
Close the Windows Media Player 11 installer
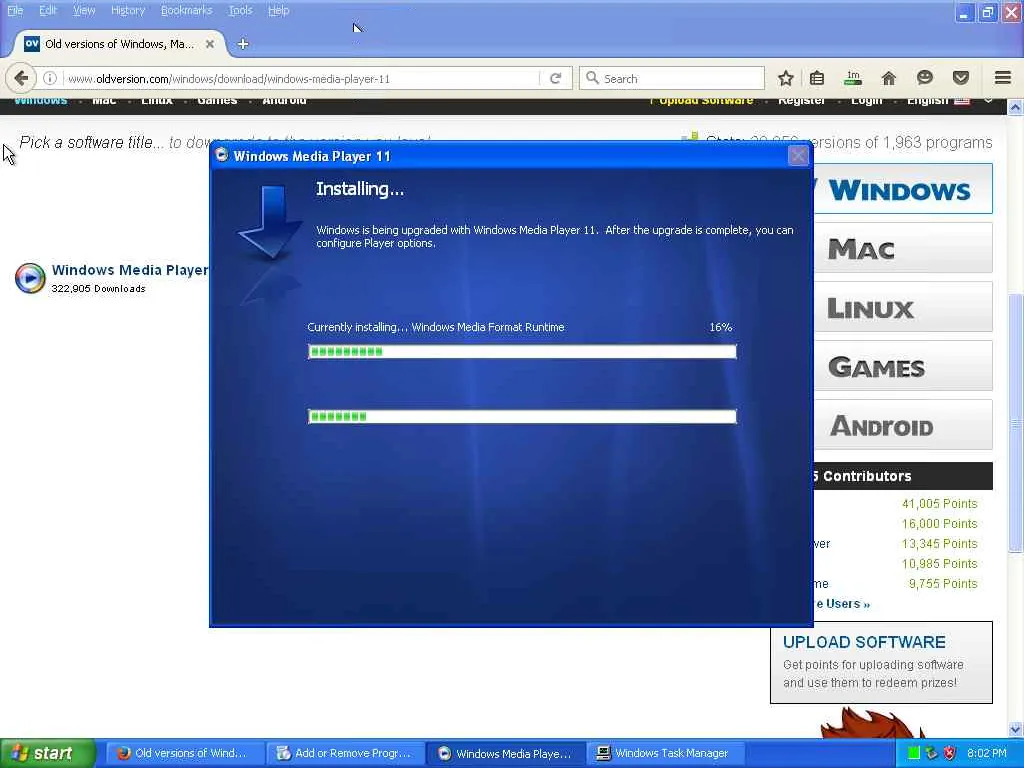798,155
